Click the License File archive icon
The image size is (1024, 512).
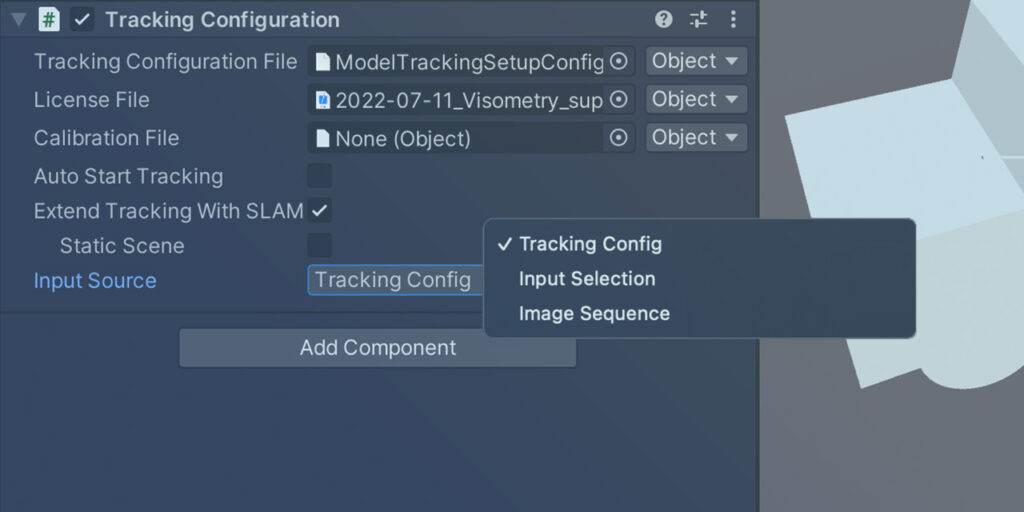point(323,100)
